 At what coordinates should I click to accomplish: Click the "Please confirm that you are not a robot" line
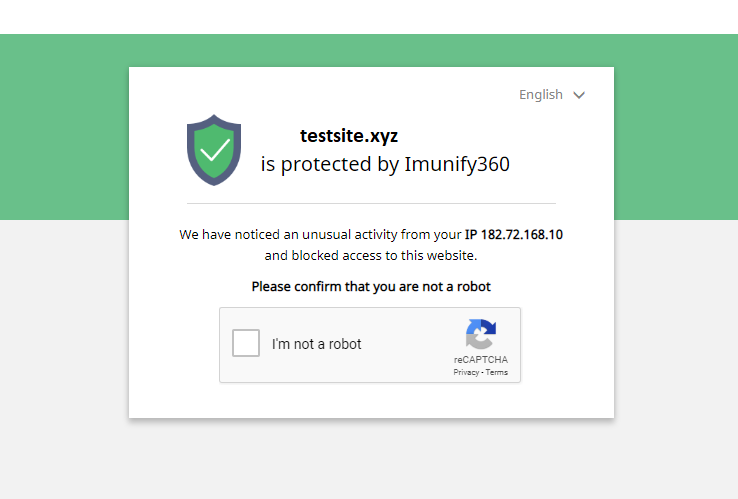(371, 287)
